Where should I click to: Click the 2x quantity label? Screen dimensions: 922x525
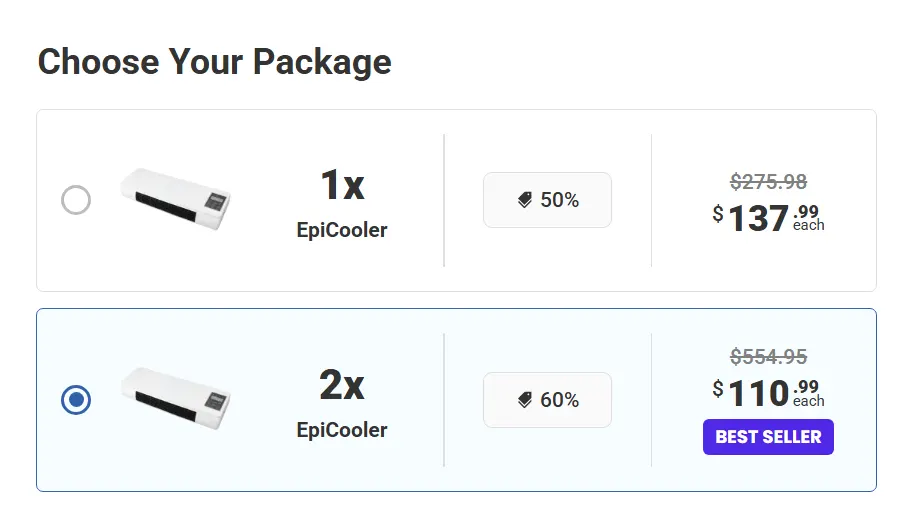(342, 386)
